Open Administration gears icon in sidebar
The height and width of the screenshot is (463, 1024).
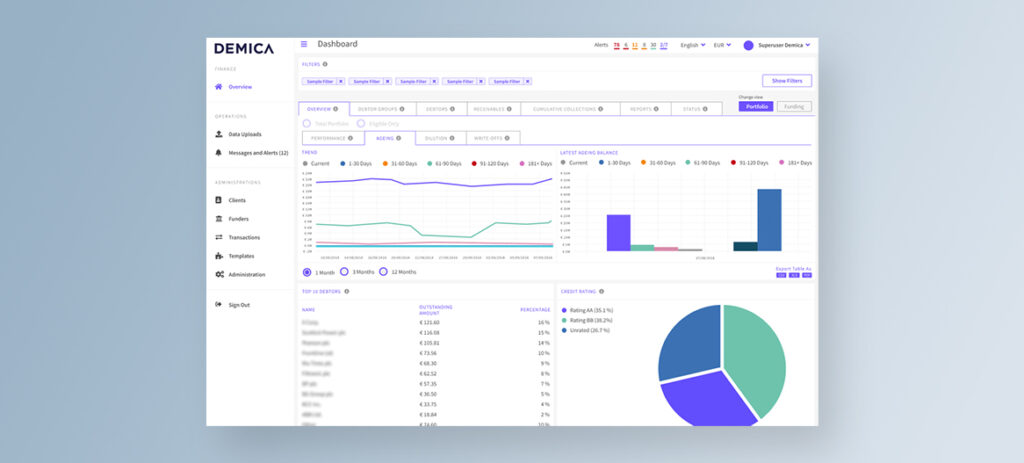(x=219, y=274)
